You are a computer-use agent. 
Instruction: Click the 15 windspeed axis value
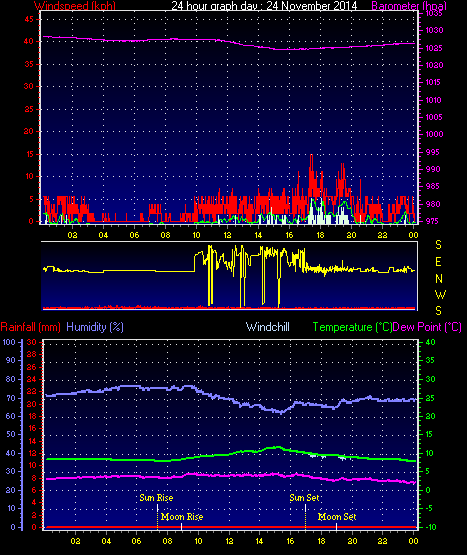29,154
